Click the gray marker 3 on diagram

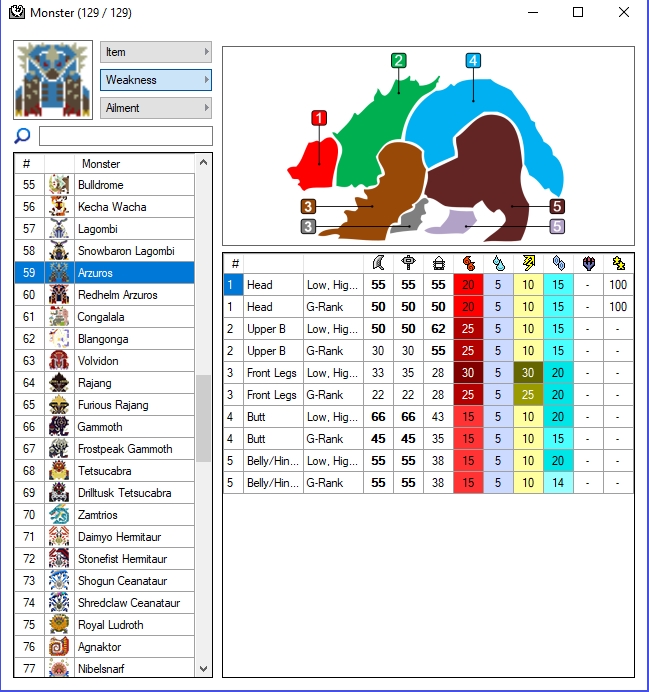tap(308, 226)
